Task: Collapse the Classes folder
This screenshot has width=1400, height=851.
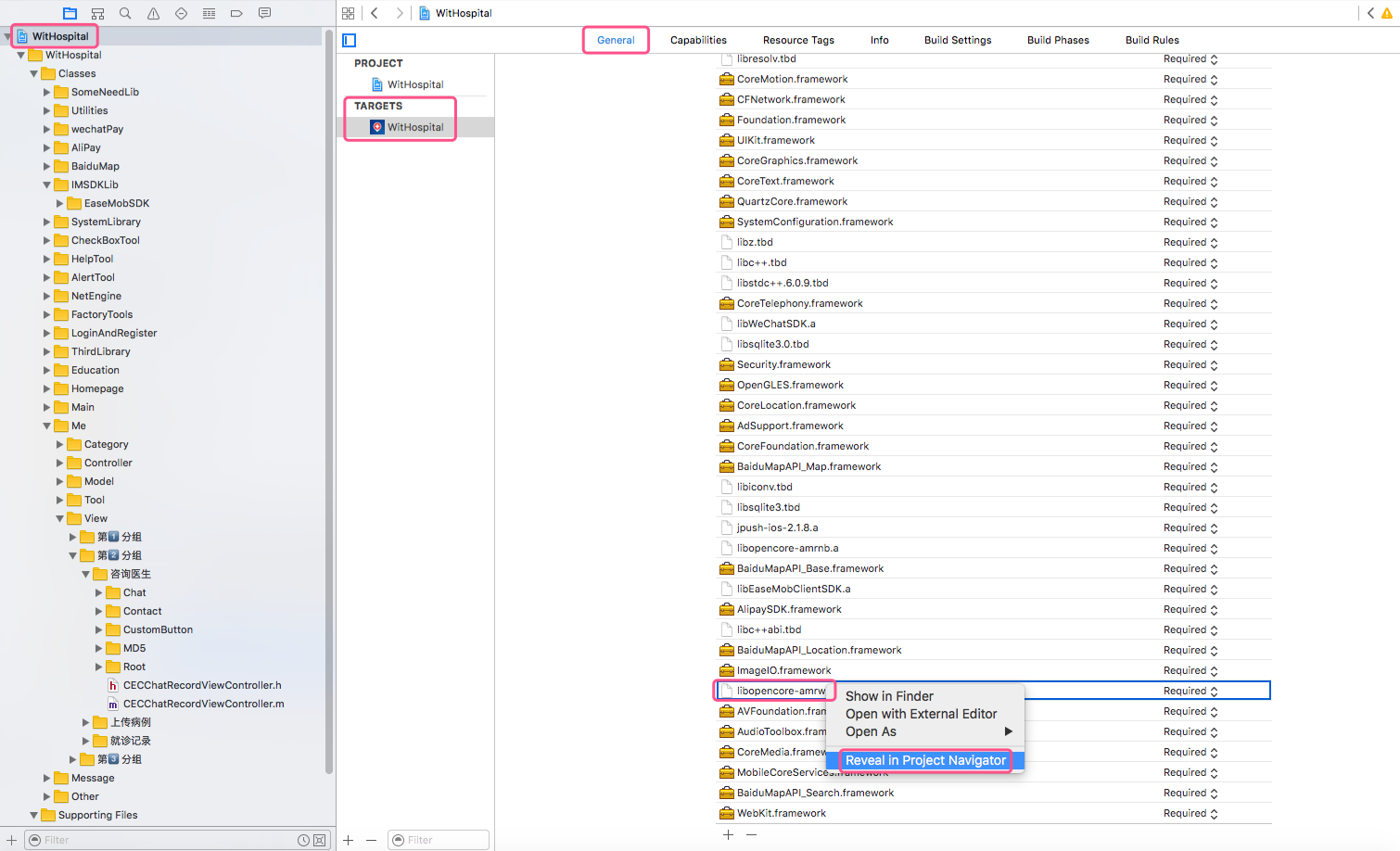Action: point(34,73)
